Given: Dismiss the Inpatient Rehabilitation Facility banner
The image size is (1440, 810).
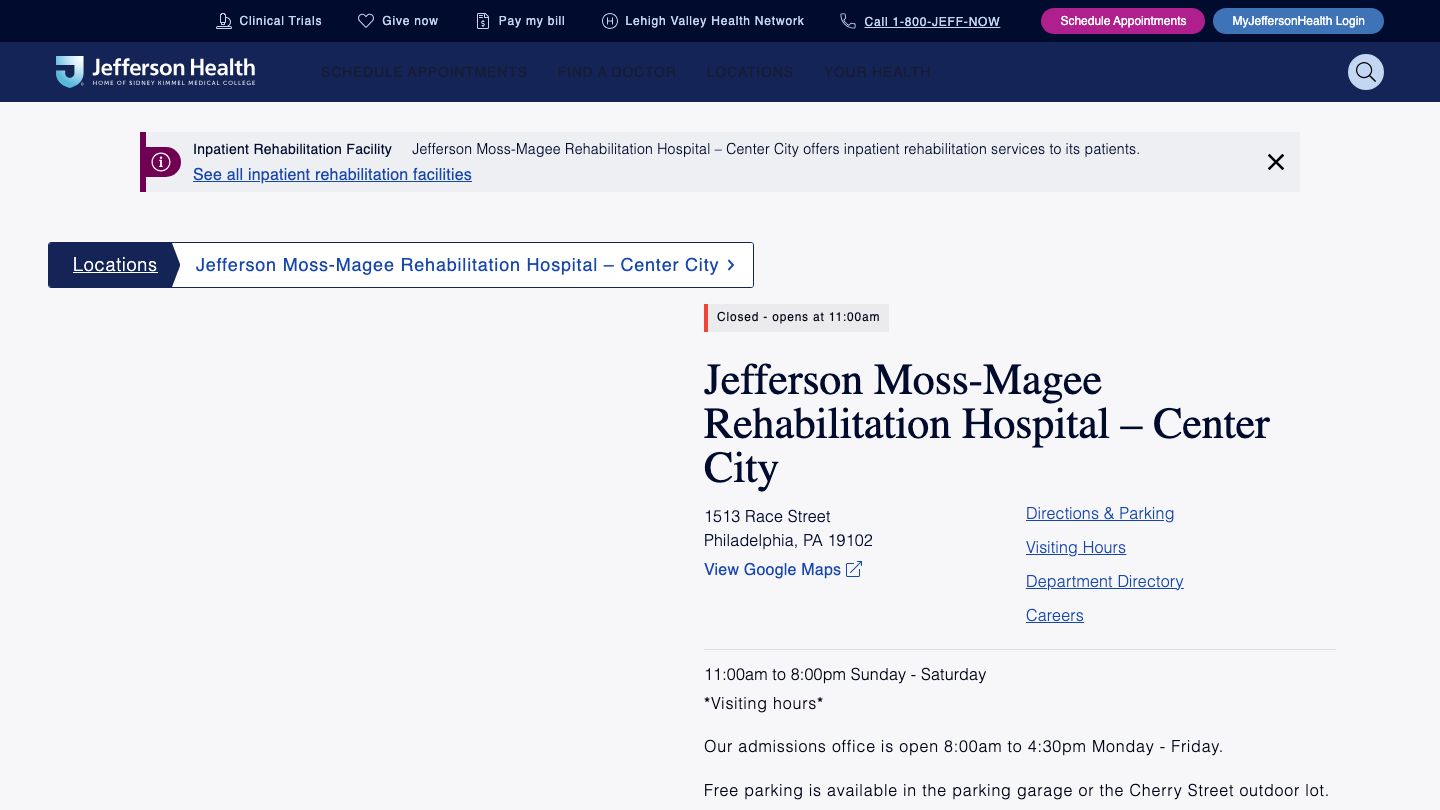Looking at the screenshot, I should pyautogui.click(x=1276, y=161).
